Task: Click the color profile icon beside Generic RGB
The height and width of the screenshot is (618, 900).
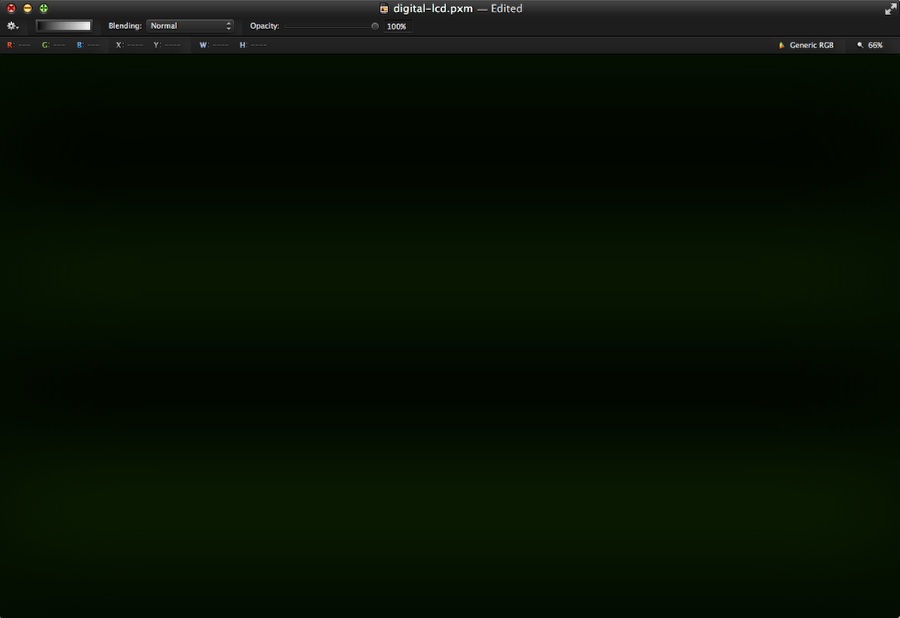Action: click(x=781, y=45)
